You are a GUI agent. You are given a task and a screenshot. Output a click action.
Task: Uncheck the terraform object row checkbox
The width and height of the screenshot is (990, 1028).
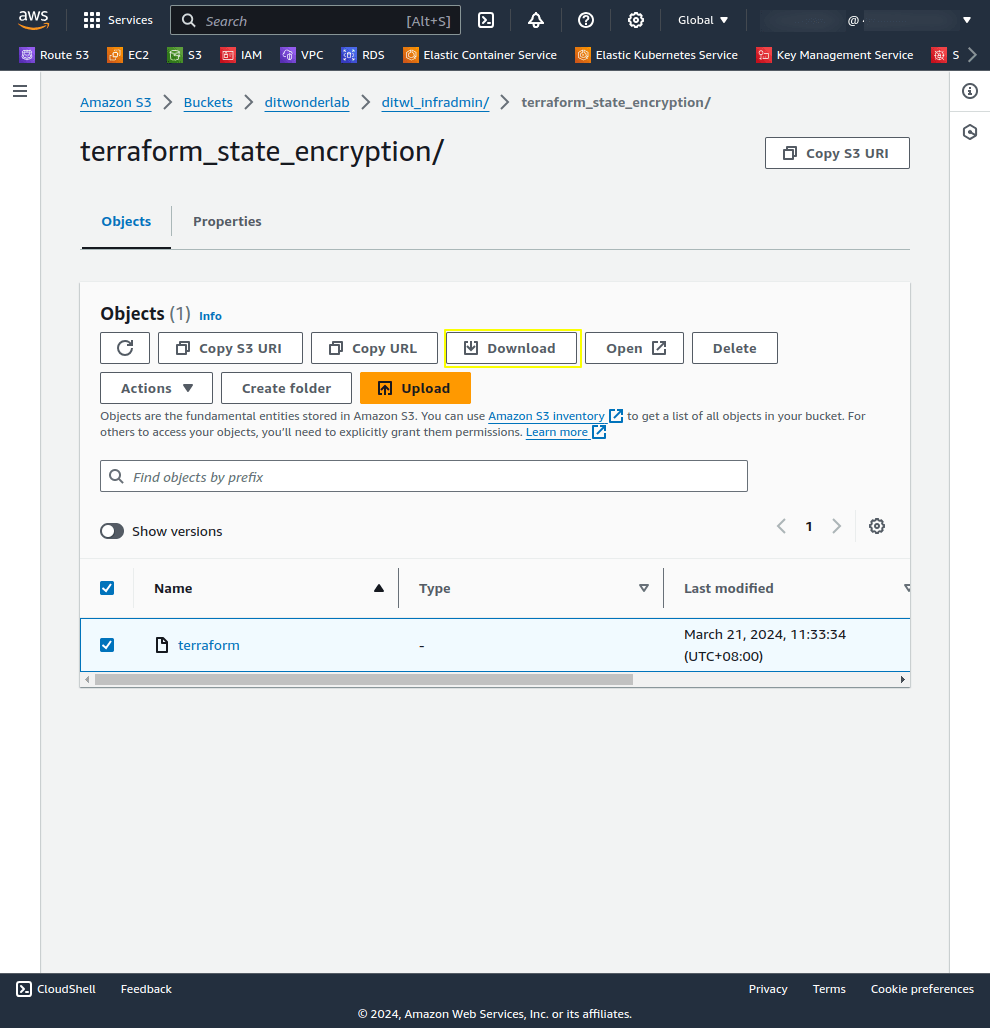tap(107, 644)
